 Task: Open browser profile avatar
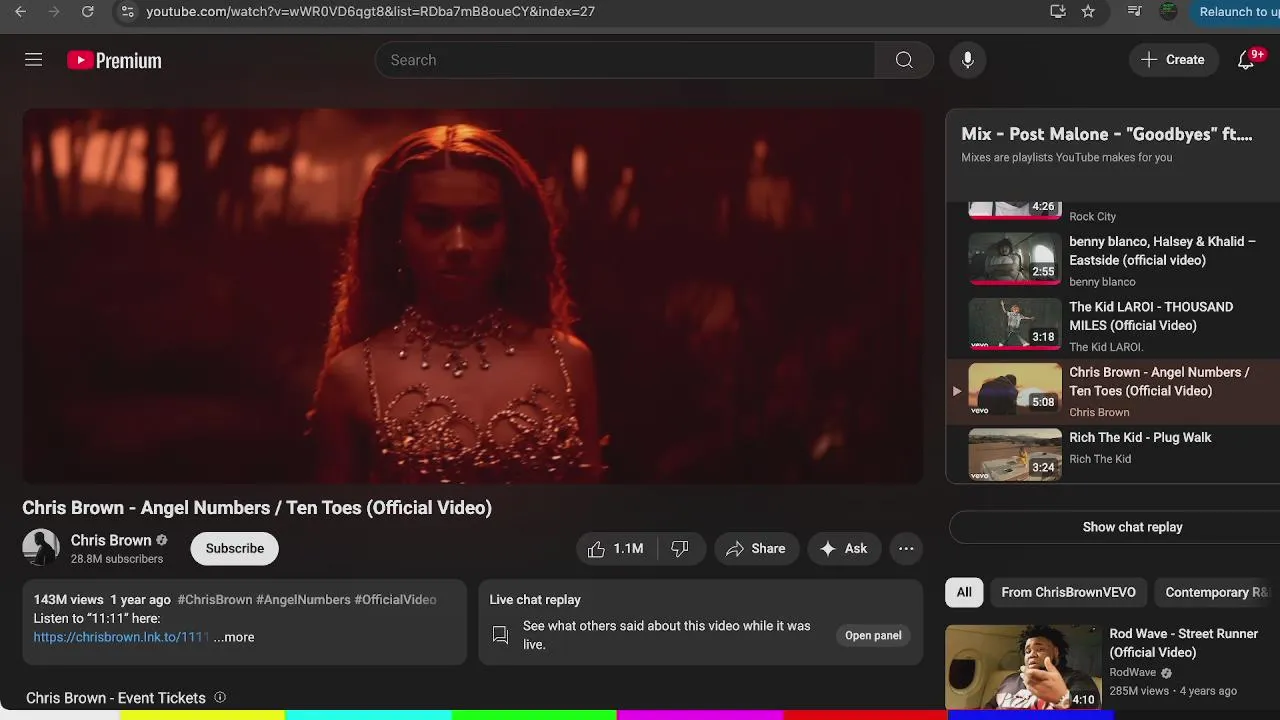[x=1168, y=12]
